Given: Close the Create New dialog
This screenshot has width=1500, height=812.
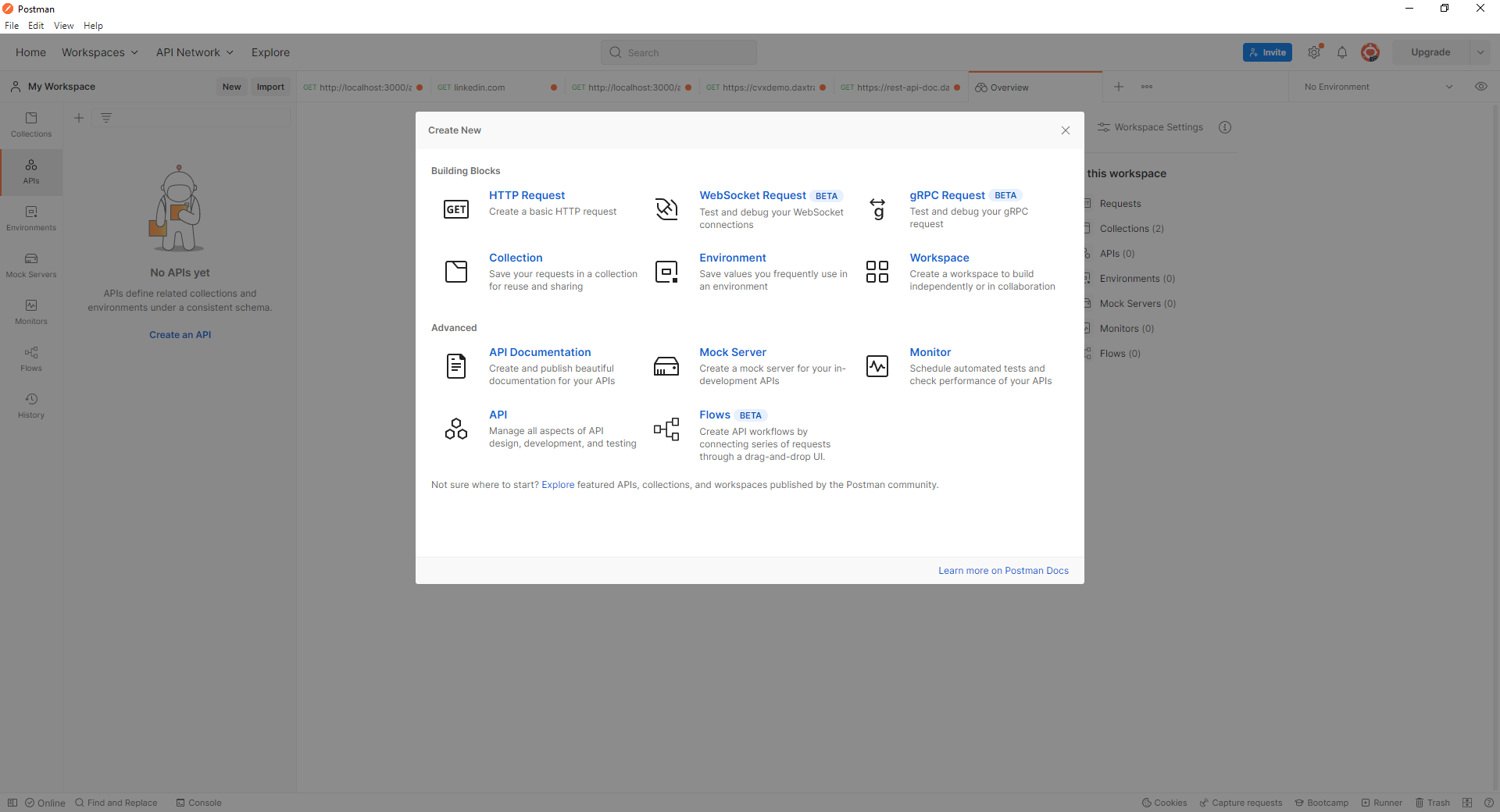Looking at the screenshot, I should click(1066, 130).
